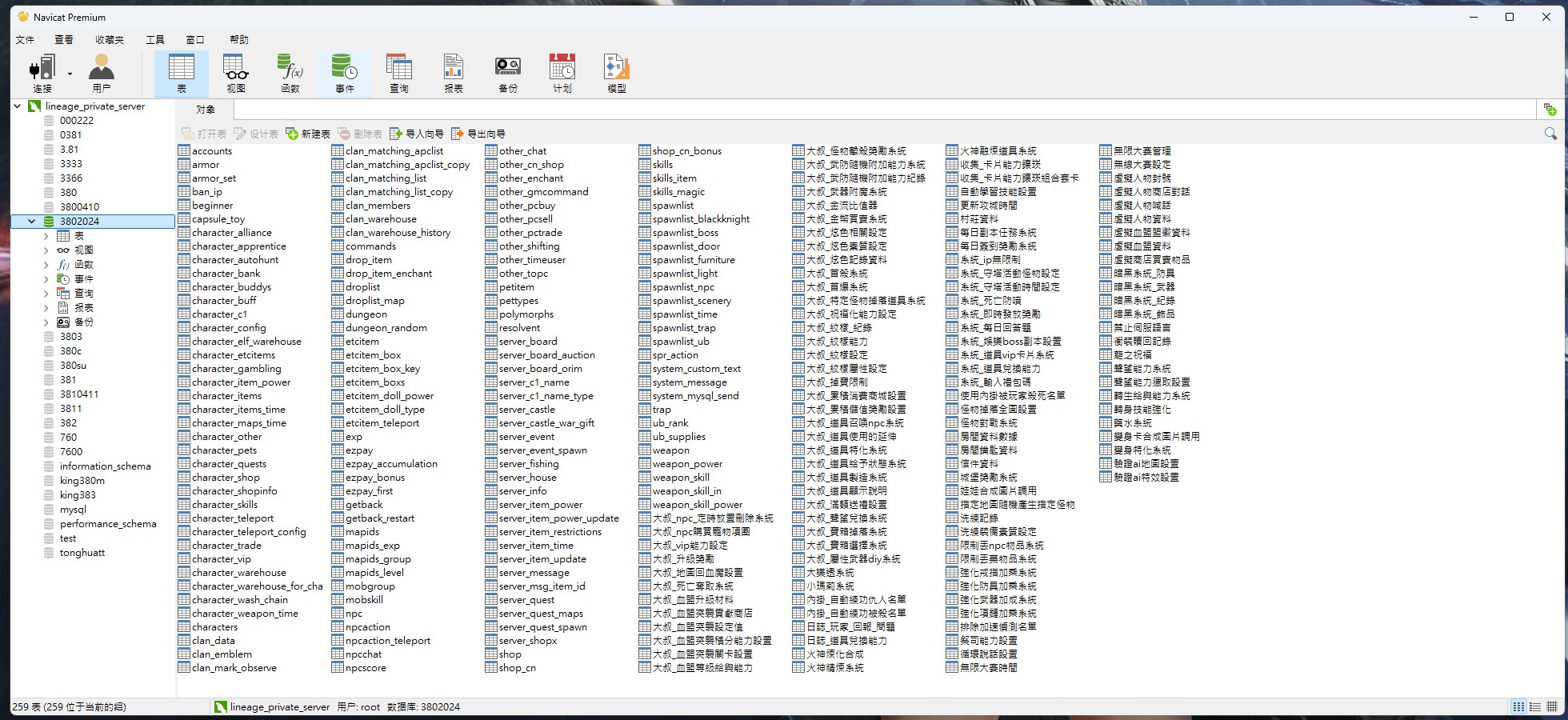Switch to ER diagram view mode

[1552, 706]
